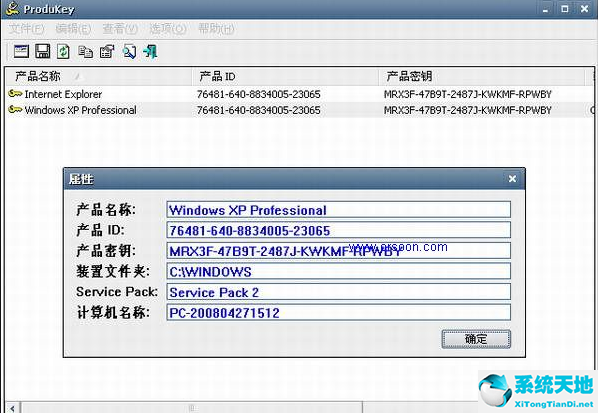This screenshot has width=598, height=413.
Task: Open the 文件(F) menu
Action: point(26,29)
